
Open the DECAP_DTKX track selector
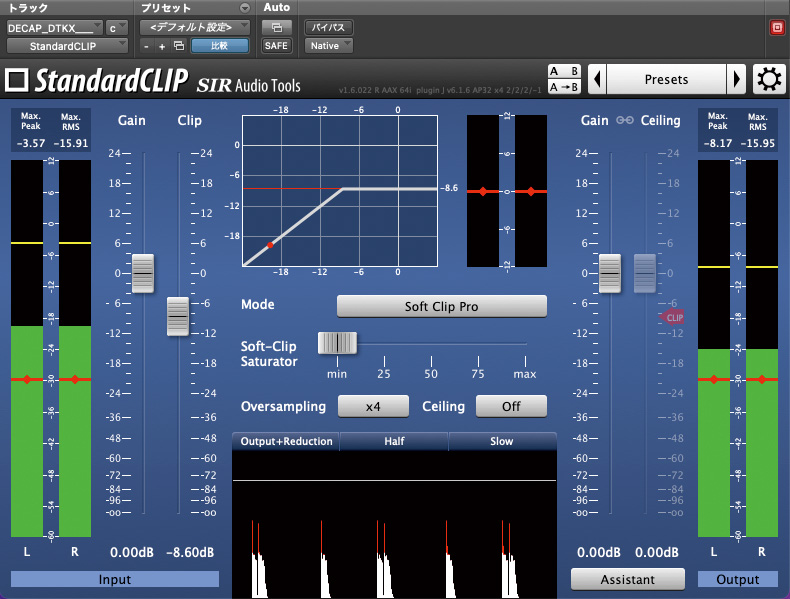54,28
